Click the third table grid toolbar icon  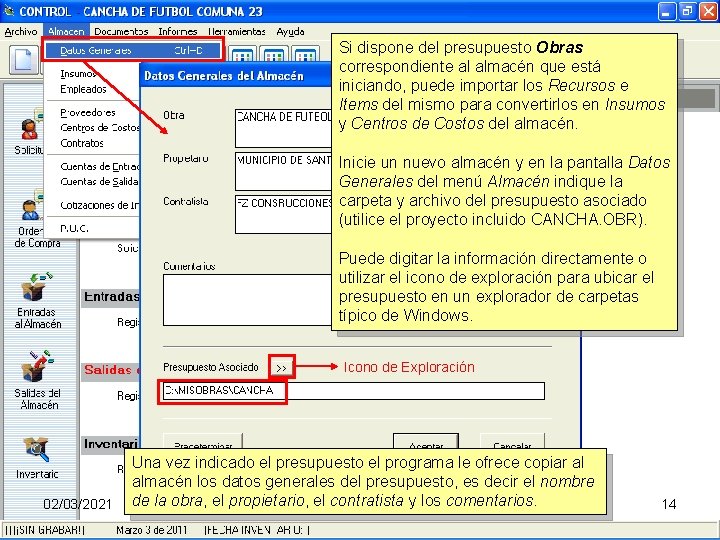click(x=305, y=54)
